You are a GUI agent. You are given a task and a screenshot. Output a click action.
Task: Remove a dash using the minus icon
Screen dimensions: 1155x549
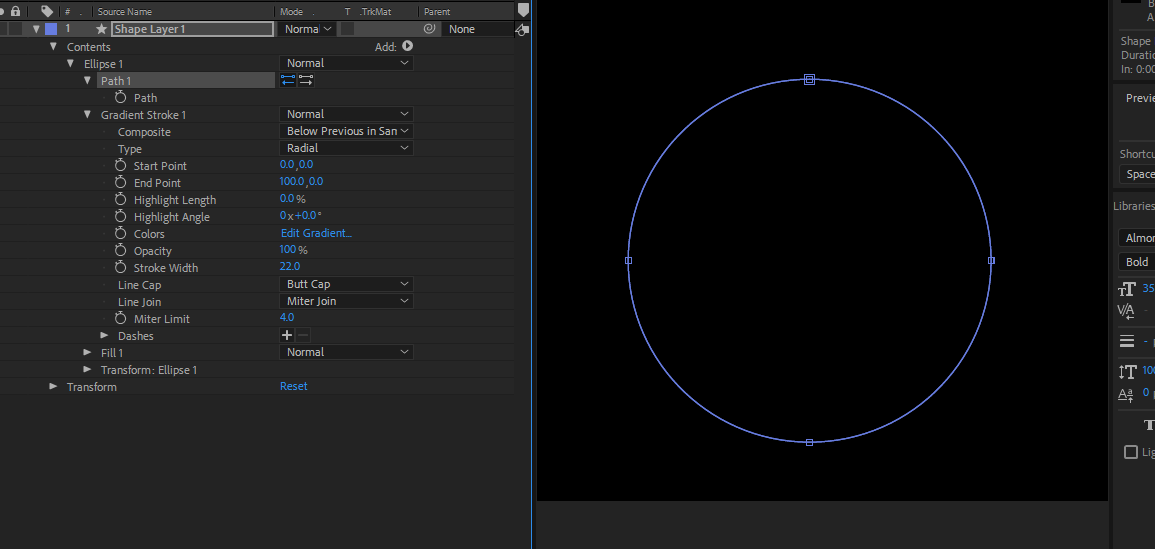(303, 335)
